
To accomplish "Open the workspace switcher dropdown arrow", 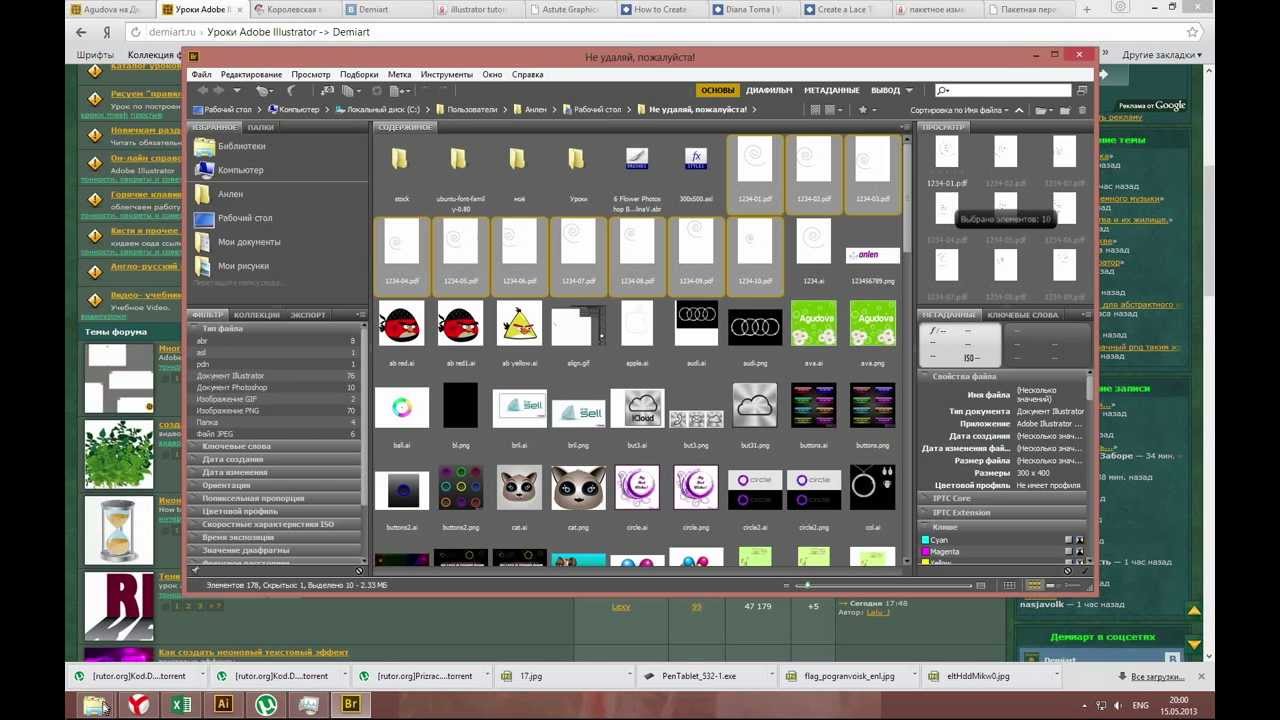I will (x=909, y=90).
